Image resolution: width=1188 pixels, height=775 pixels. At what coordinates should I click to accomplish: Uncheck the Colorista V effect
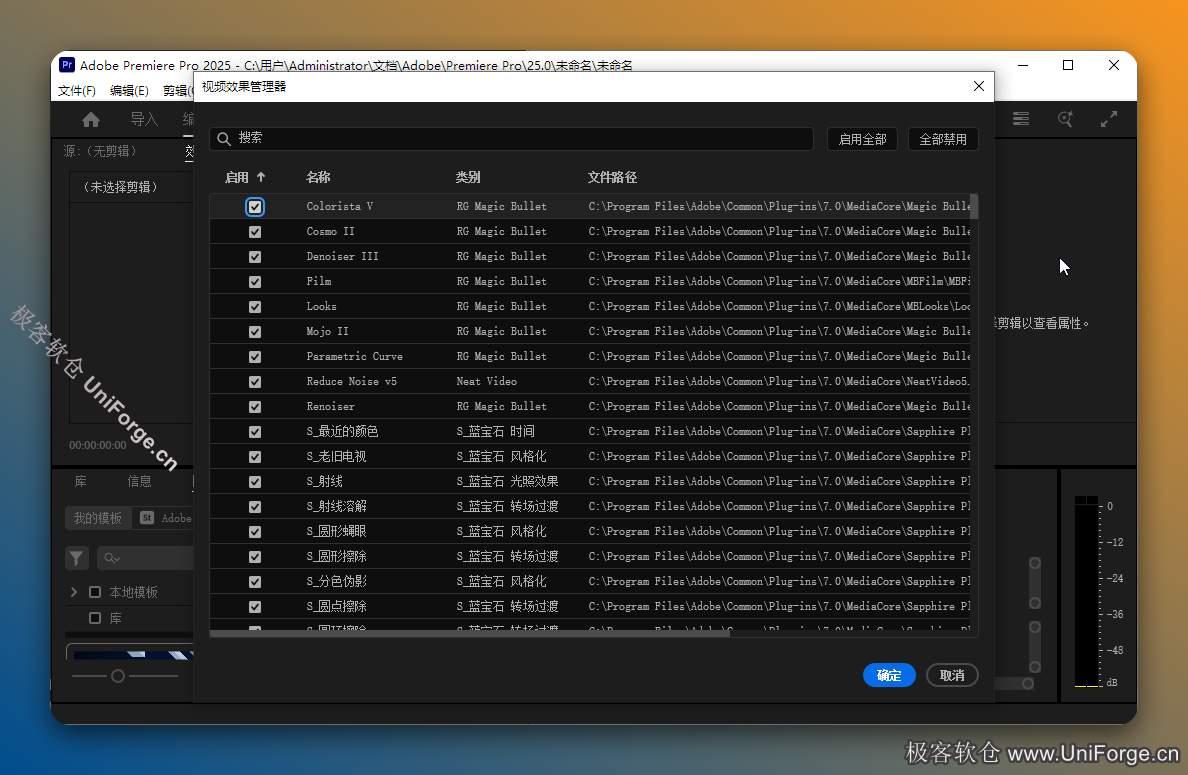click(x=255, y=207)
